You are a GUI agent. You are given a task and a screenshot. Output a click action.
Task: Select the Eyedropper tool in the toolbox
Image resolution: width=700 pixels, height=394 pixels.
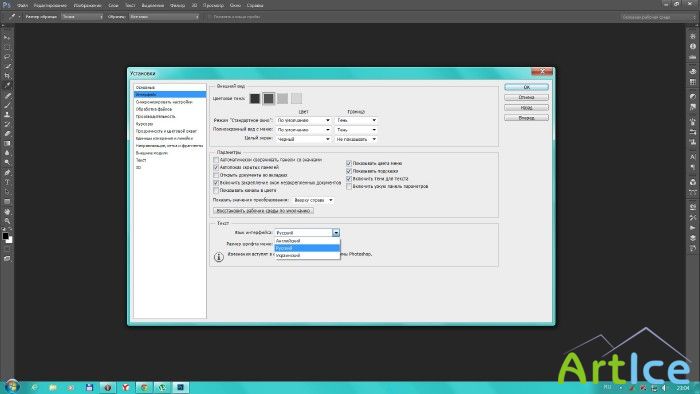(x=7, y=85)
